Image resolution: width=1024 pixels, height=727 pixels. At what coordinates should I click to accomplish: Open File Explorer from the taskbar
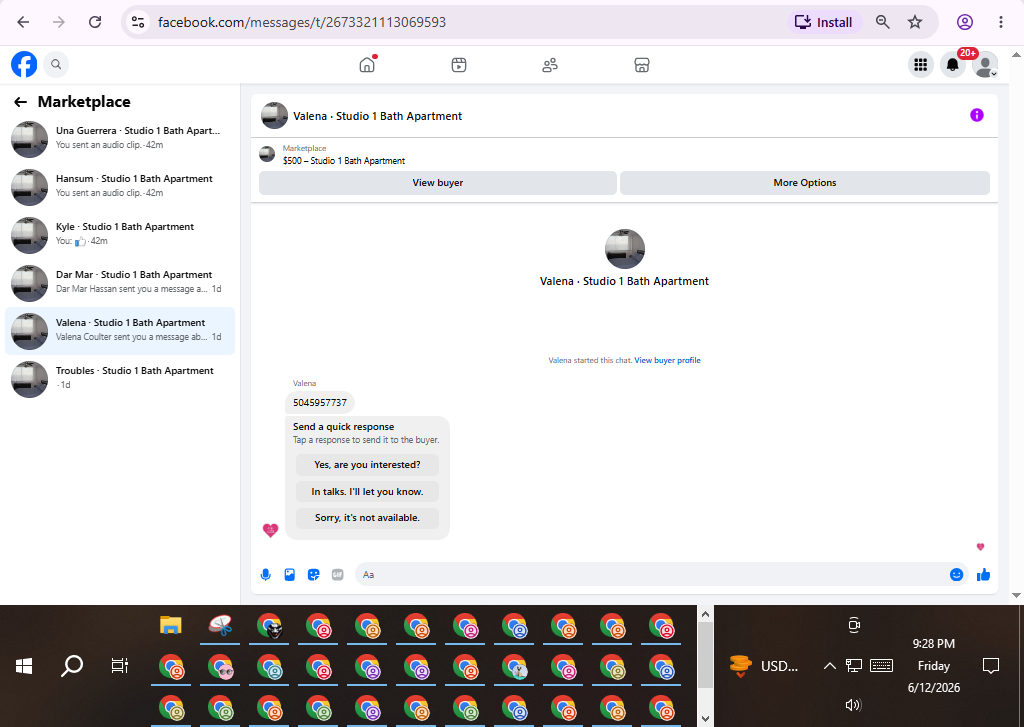pyautogui.click(x=170, y=625)
